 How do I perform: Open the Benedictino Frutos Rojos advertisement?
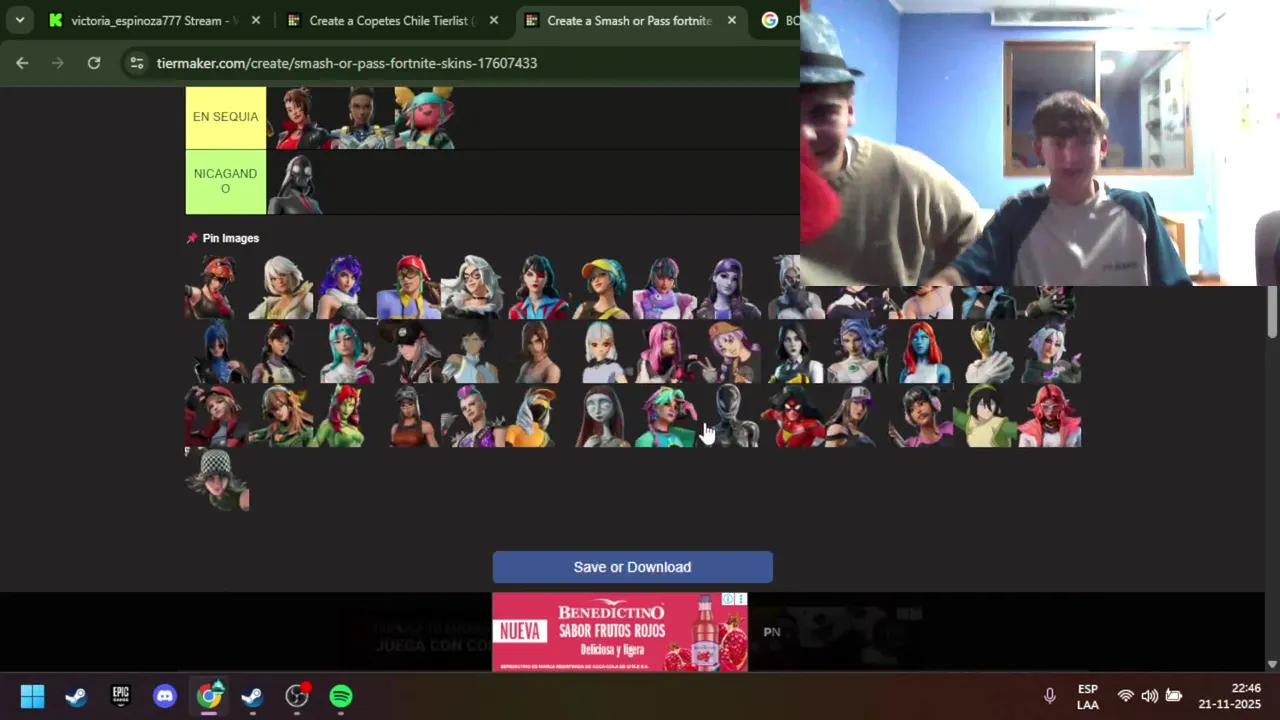pyautogui.click(x=620, y=632)
